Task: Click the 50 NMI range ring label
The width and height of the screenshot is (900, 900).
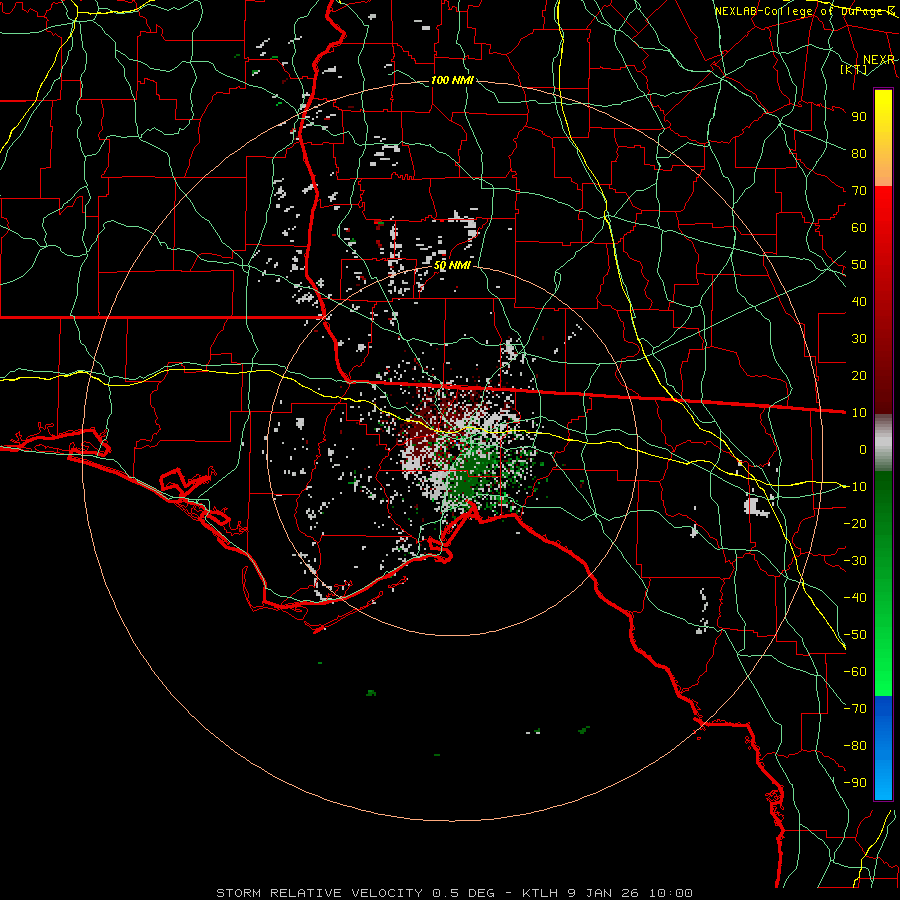Action: (x=452, y=265)
